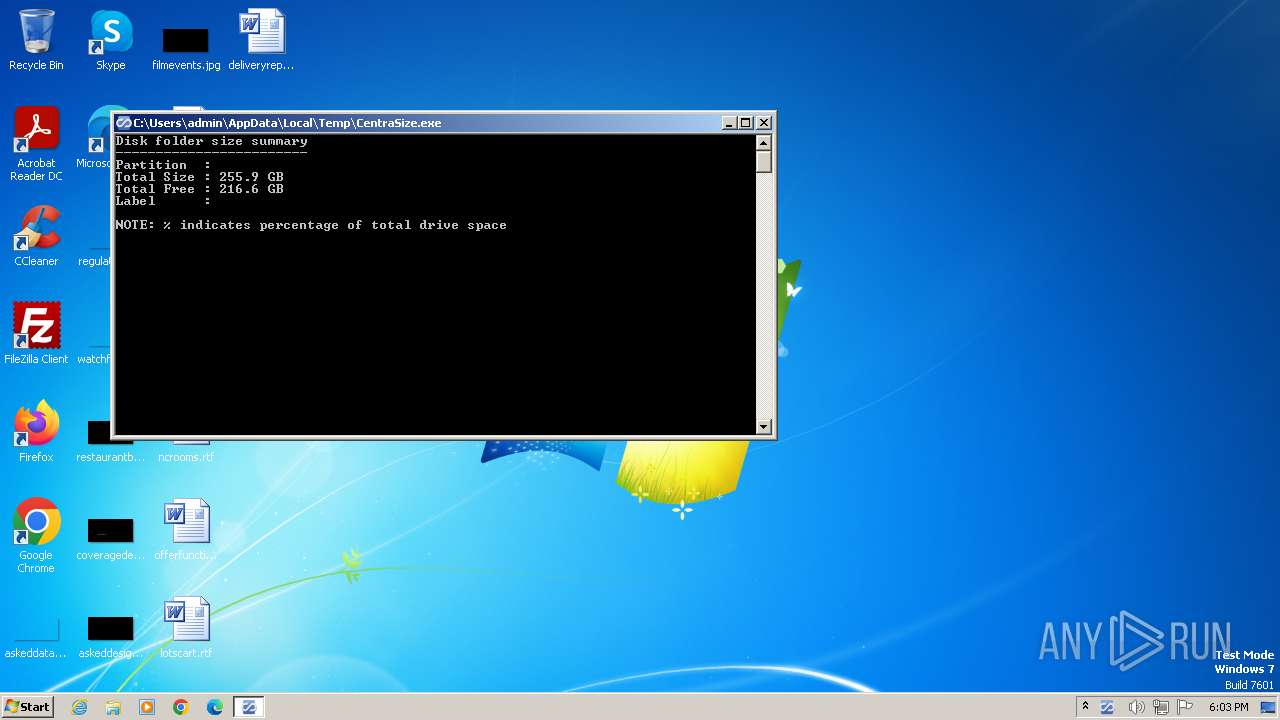This screenshot has width=1280, height=720.
Task: Click console scrollbar up arrow
Action: (x=764, y=143)
